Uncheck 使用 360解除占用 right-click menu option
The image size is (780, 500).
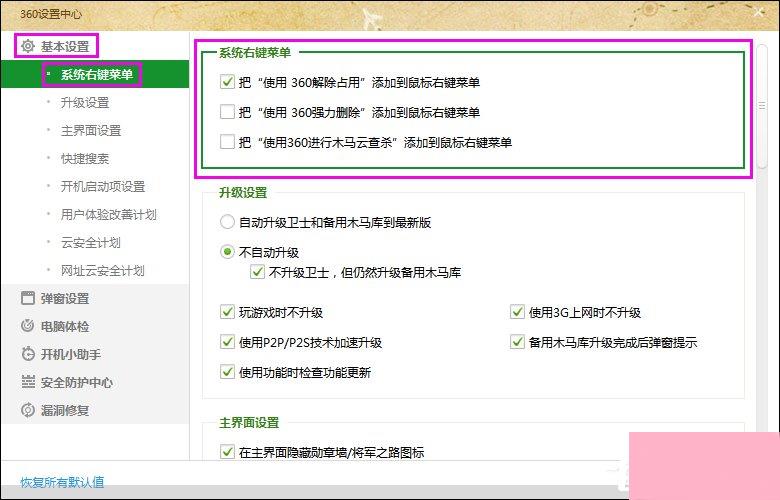(x=227, y=82)
